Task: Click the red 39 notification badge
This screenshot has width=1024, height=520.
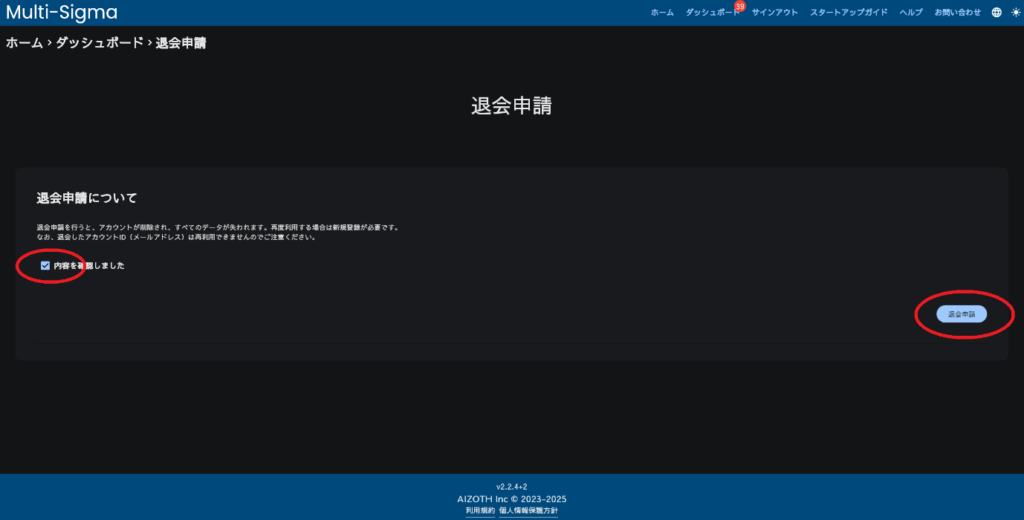Action: pyautogui.click(x=739, y=6)
